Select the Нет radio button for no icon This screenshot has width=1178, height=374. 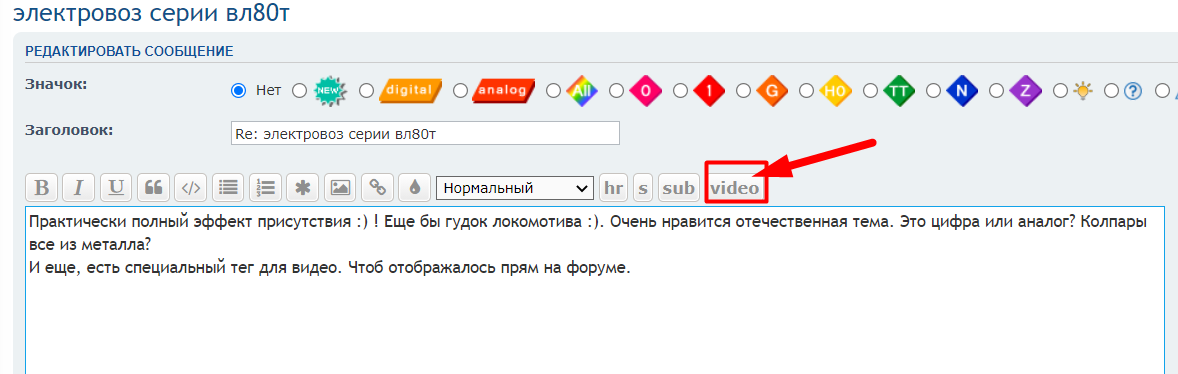[239, 91]
